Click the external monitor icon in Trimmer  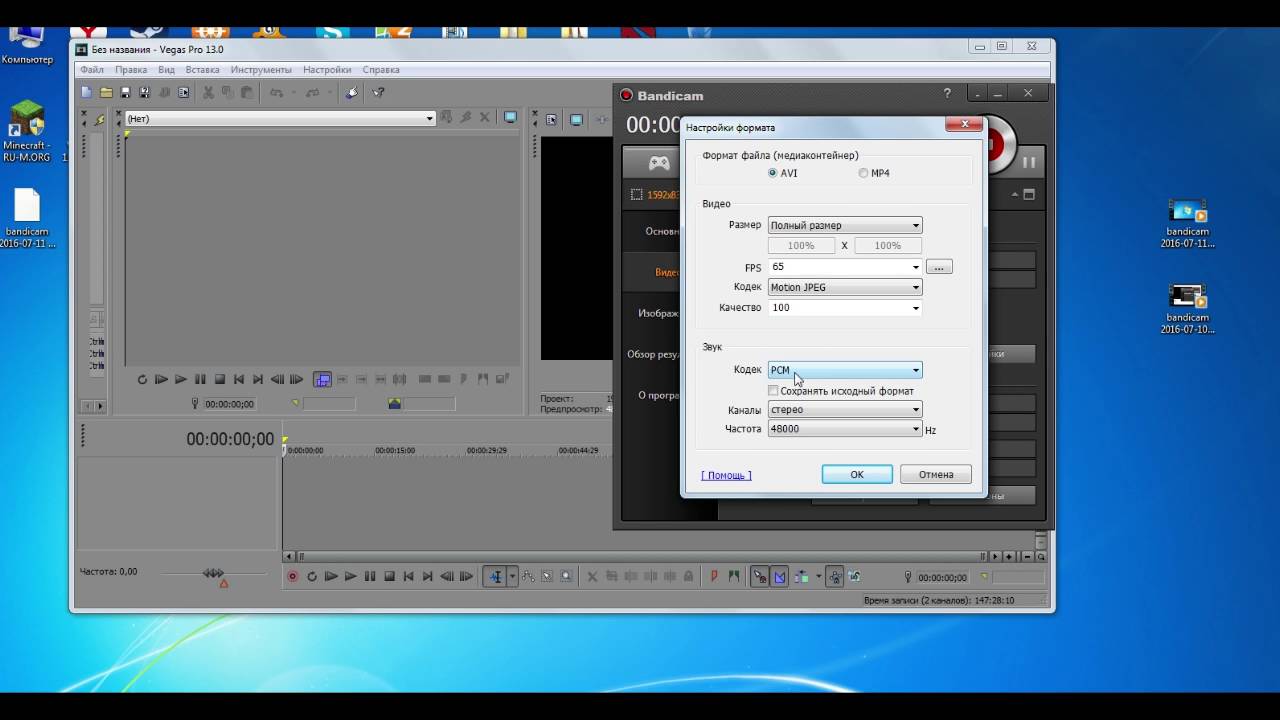(510, 117)
